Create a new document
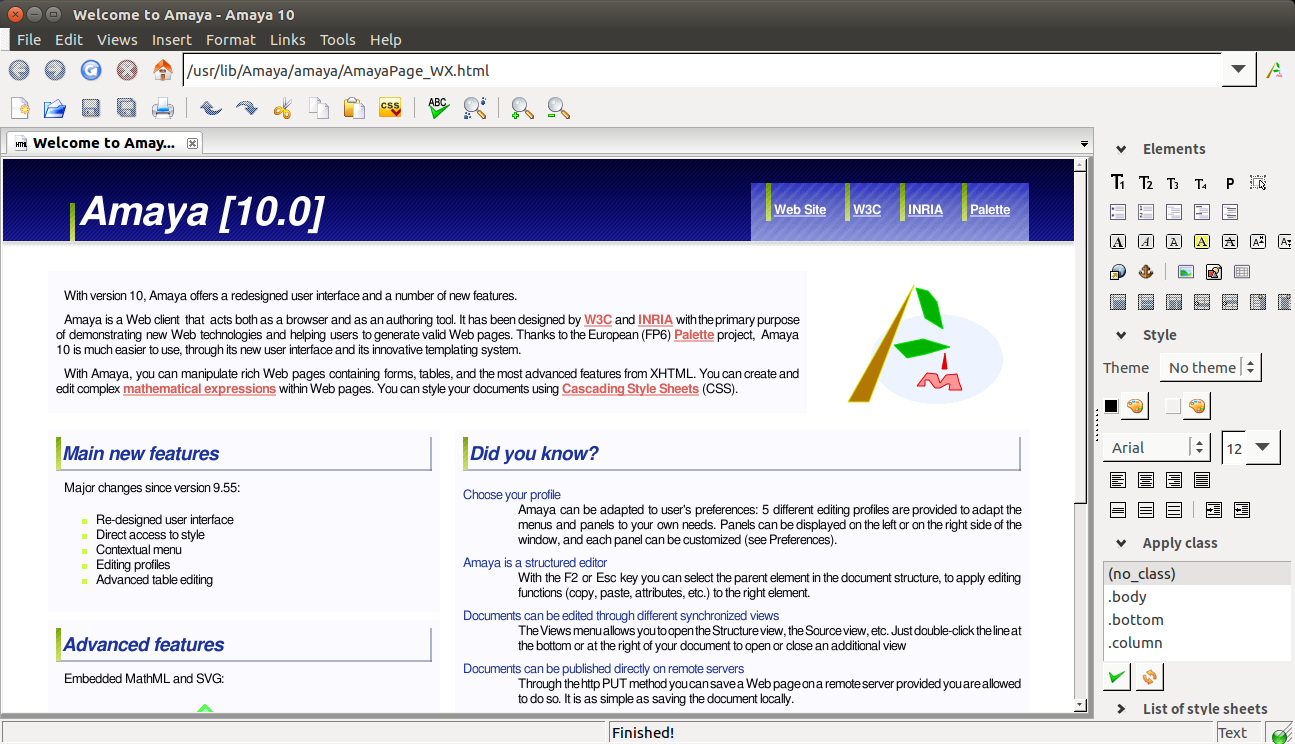 [19, 108]
